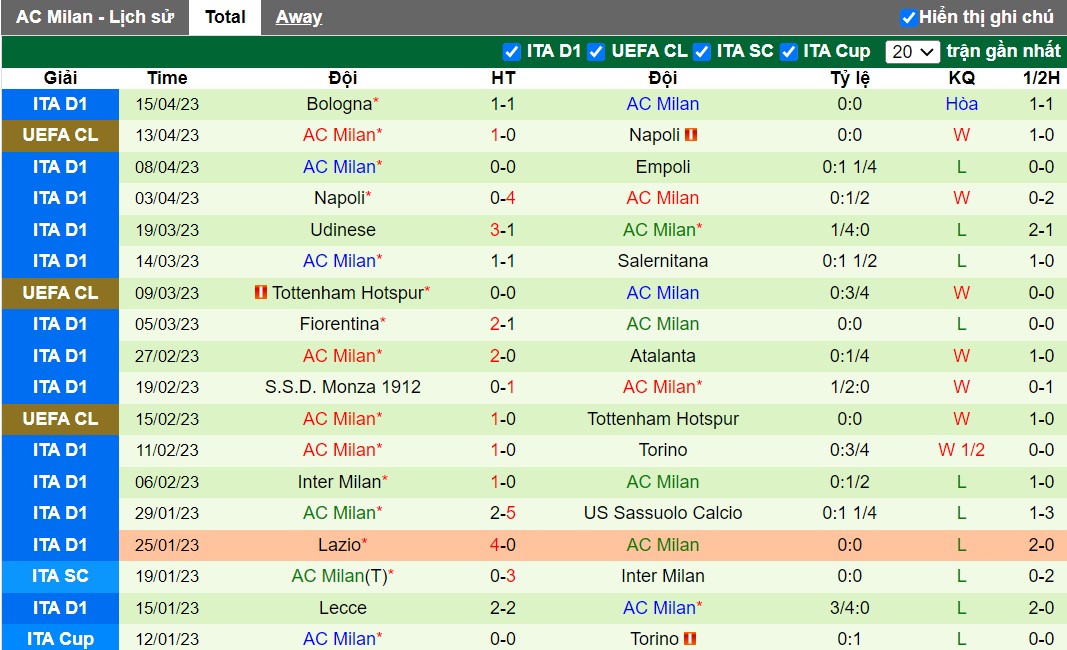Image resolution: width=1067 pixels, height=650 pixels.
Task: Uncheck the ITA SC filter checkbox
Action: (702, 52)
